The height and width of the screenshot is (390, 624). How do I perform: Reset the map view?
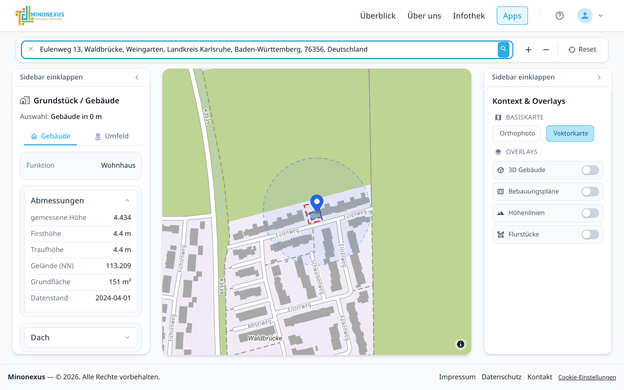pos(582,50)
